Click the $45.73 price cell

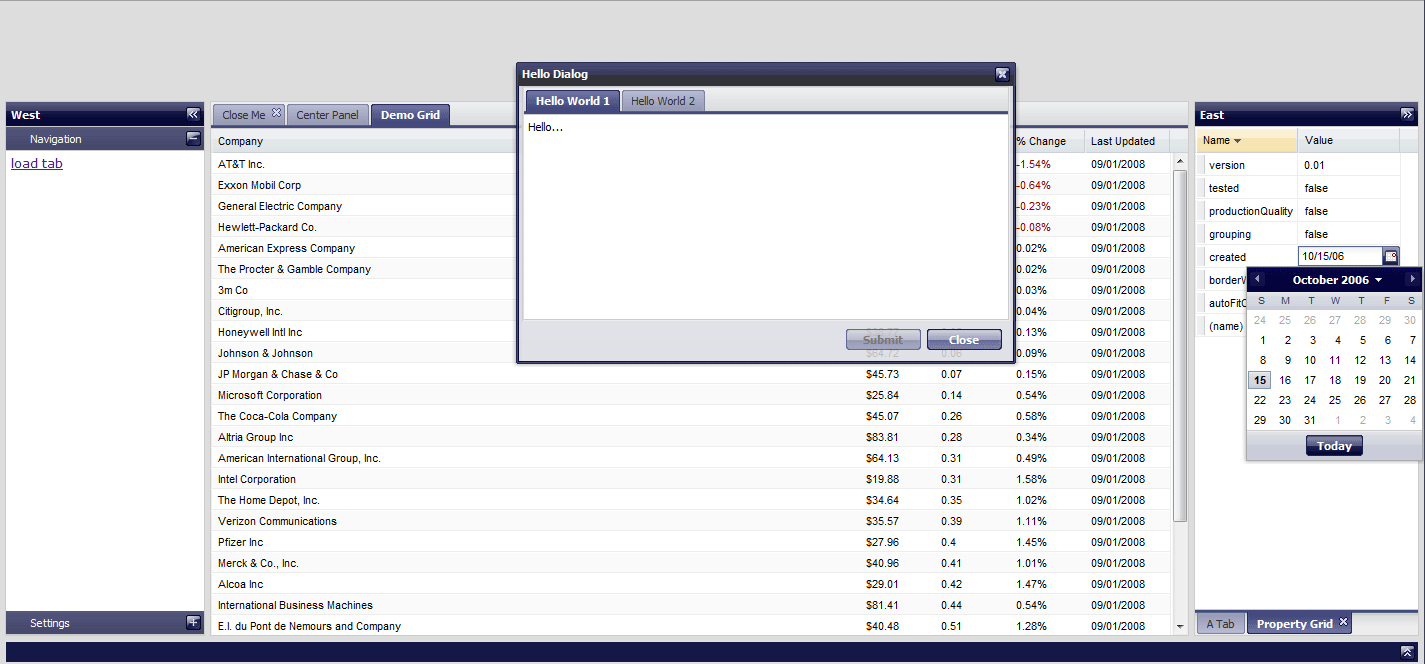click(x=882, y=374)
